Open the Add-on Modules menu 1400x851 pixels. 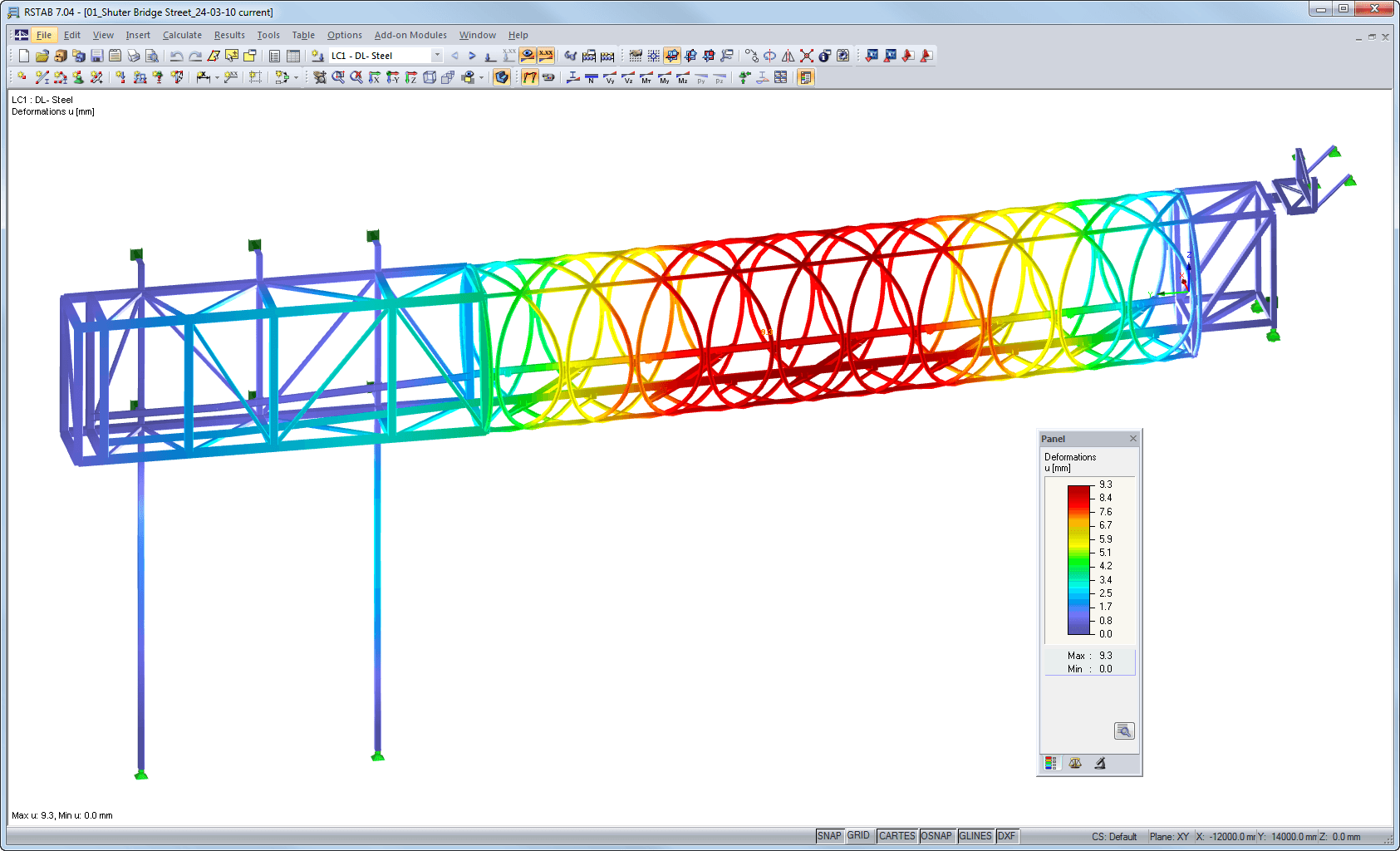410,35
